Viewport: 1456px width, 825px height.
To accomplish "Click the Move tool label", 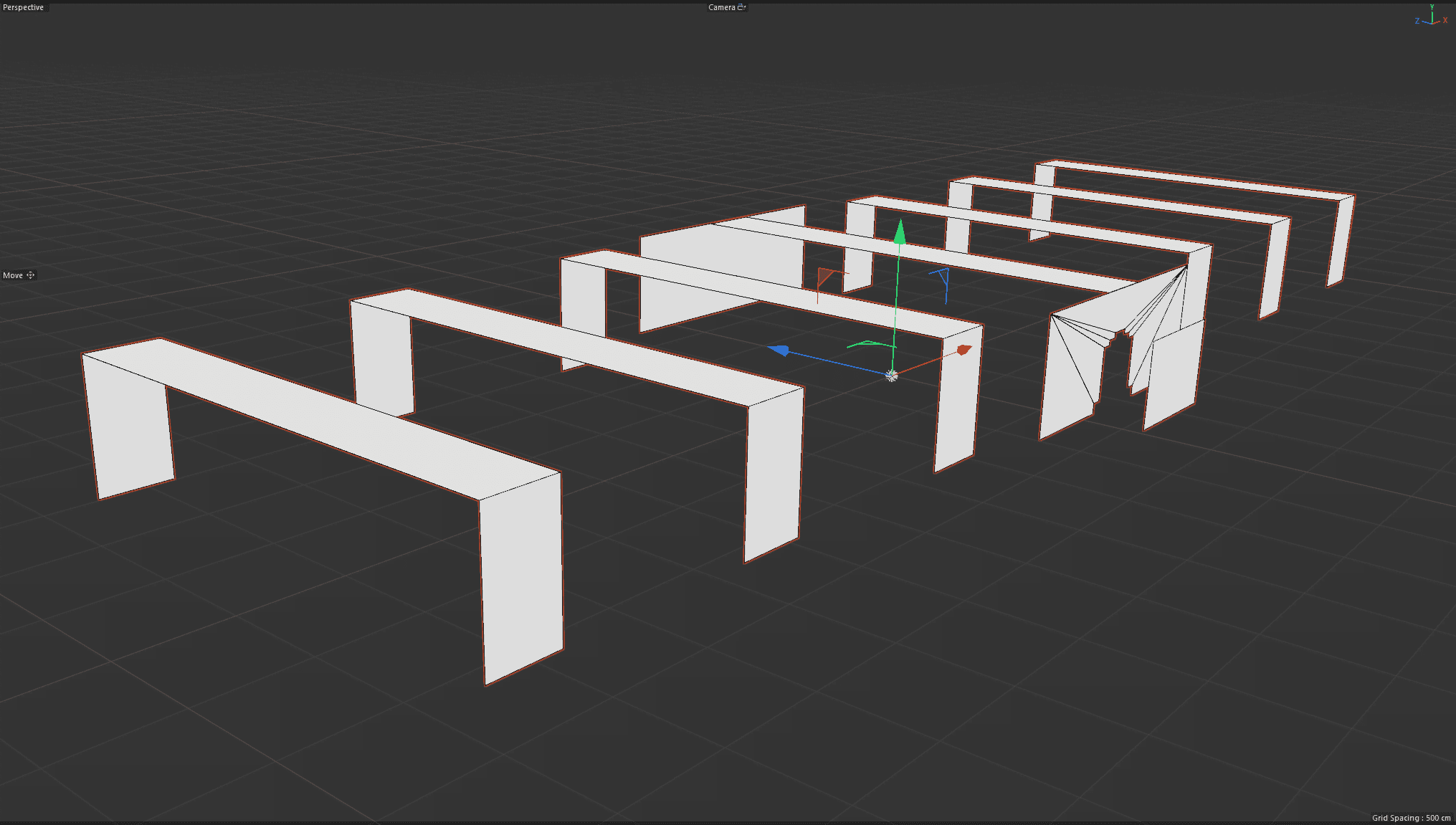I will coord(13,275).
